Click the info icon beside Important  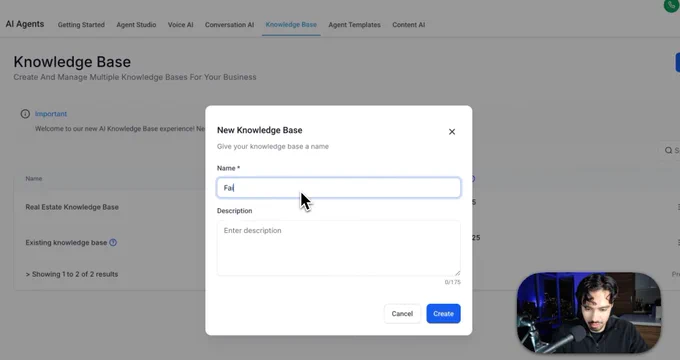[x=25, y=114]
